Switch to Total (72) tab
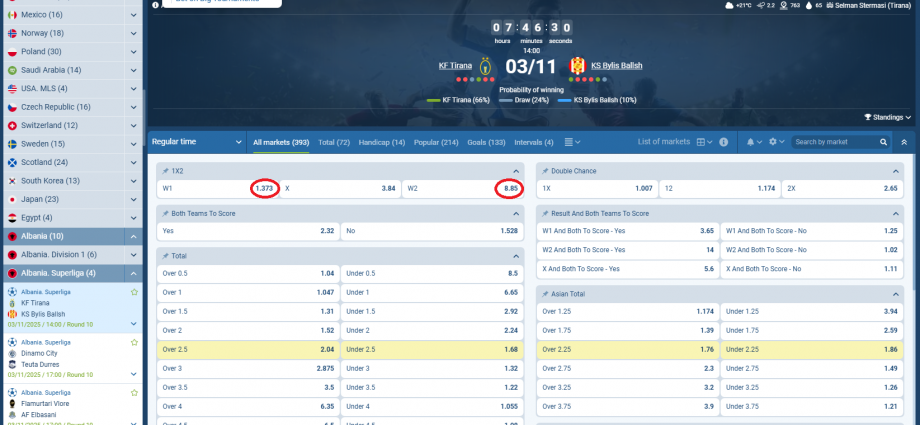Image resolution: width=920 pixels, height=425 pixels. point(334,142)
